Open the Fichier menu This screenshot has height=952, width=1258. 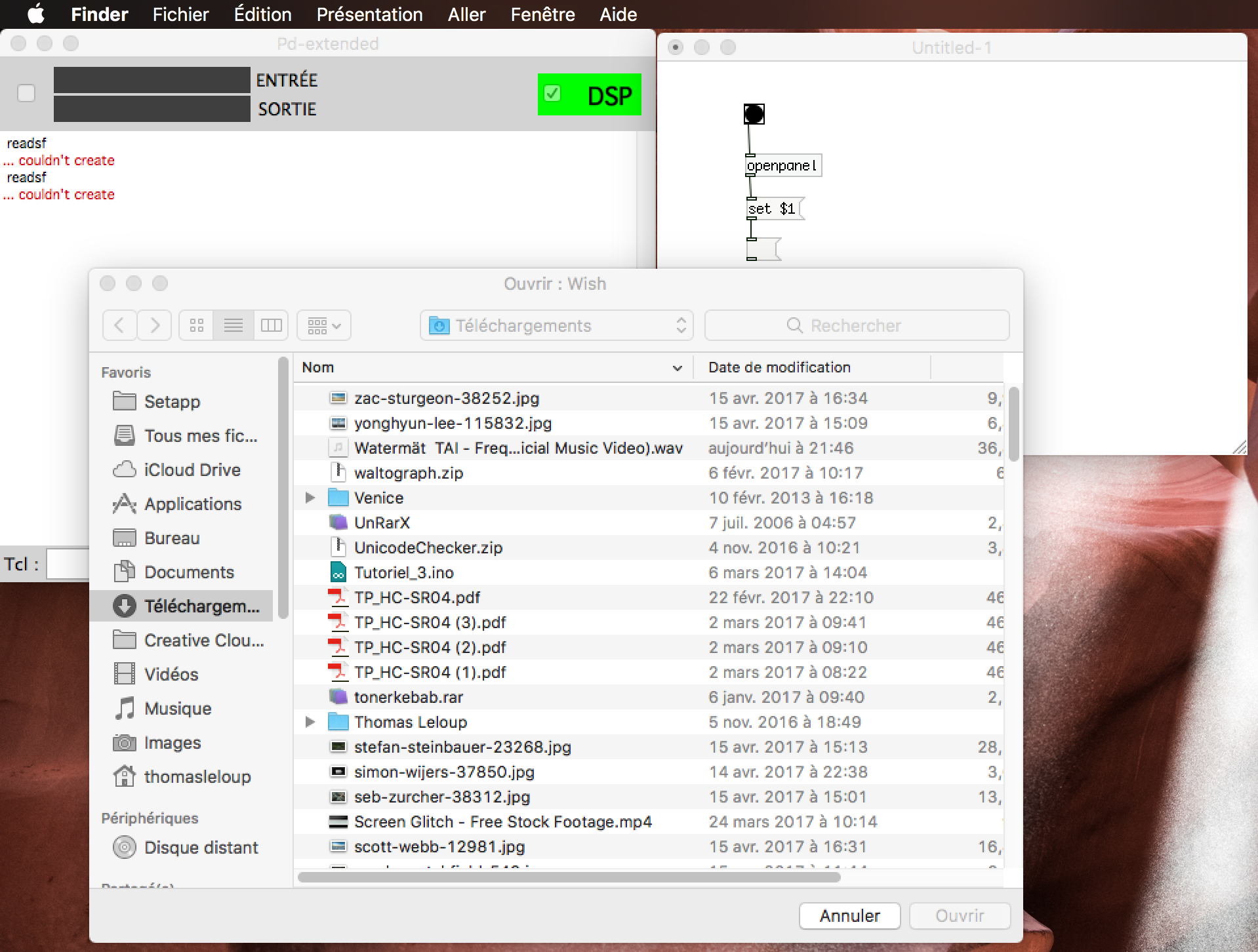[x=180, y=14]
